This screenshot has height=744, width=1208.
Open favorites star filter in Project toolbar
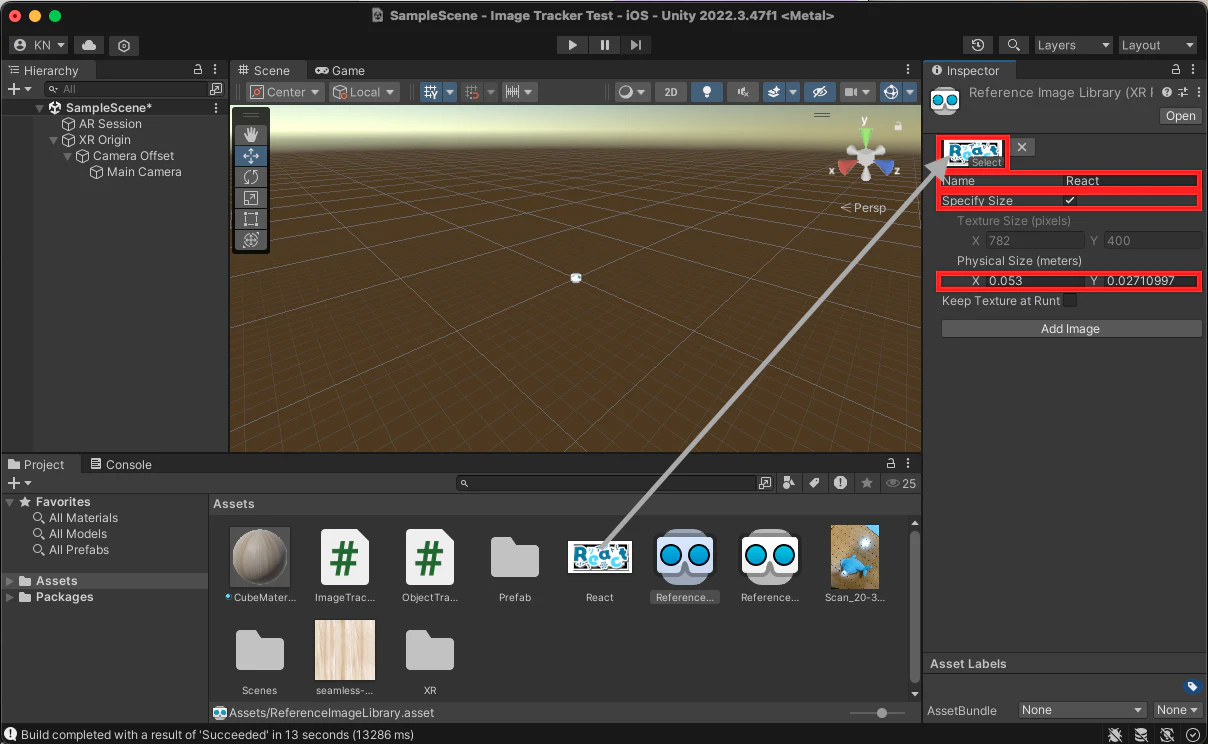[x=867, y=483]
